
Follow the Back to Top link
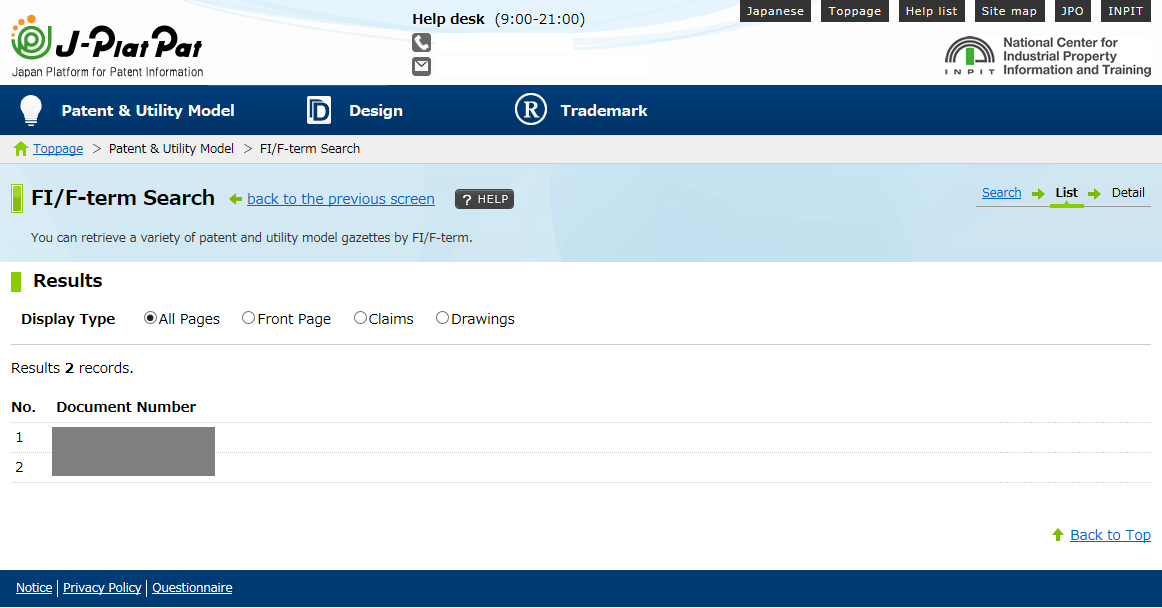point(1110,535)
